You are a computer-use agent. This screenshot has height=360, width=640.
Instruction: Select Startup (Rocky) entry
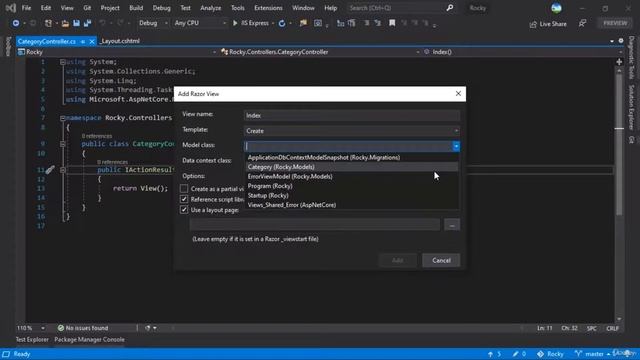click(352, 196)
